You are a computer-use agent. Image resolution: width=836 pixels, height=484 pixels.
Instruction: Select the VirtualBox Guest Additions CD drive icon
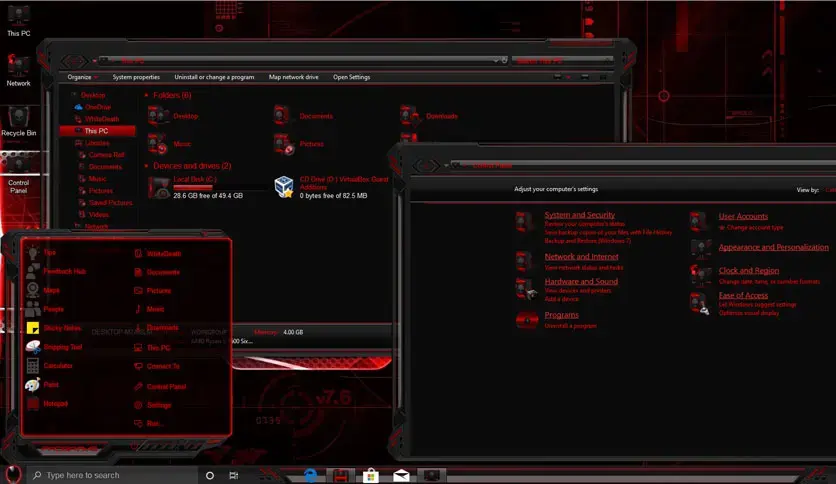tap(284, 187)
